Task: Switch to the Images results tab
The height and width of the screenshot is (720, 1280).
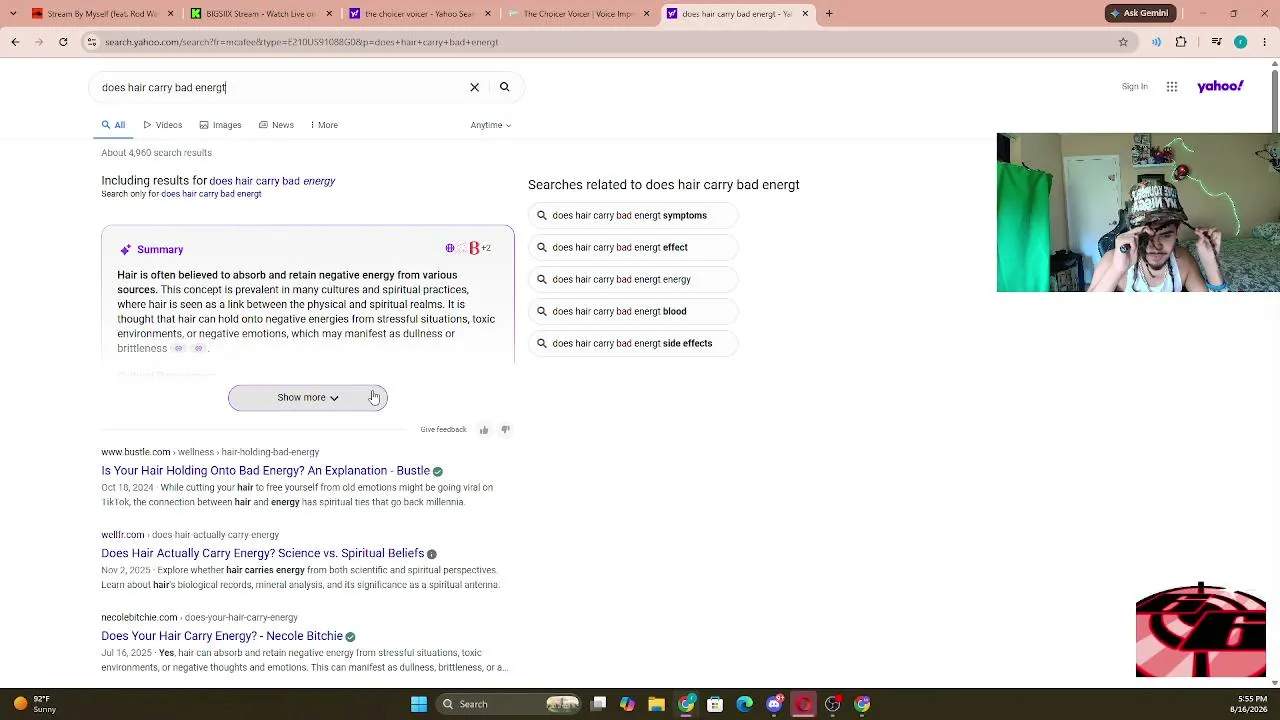Action: (x=220, y=125)
